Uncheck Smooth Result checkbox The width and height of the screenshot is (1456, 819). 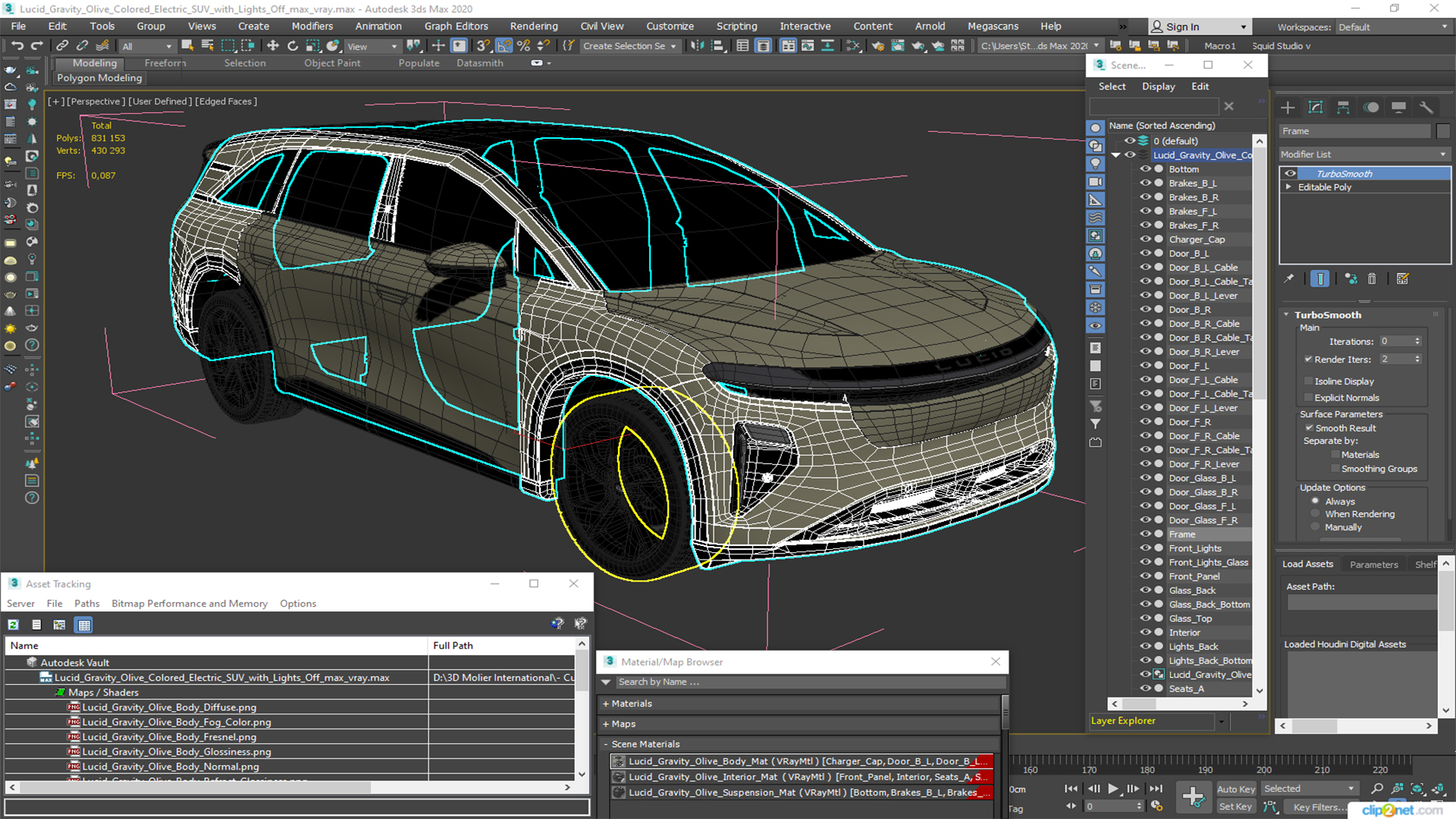click(x=1309, y=428)
